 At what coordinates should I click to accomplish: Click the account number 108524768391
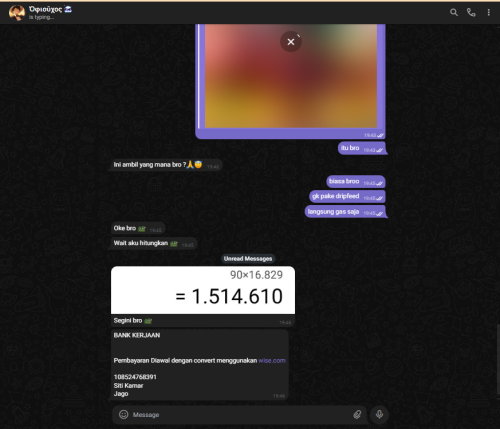click(x=135, y=377)
